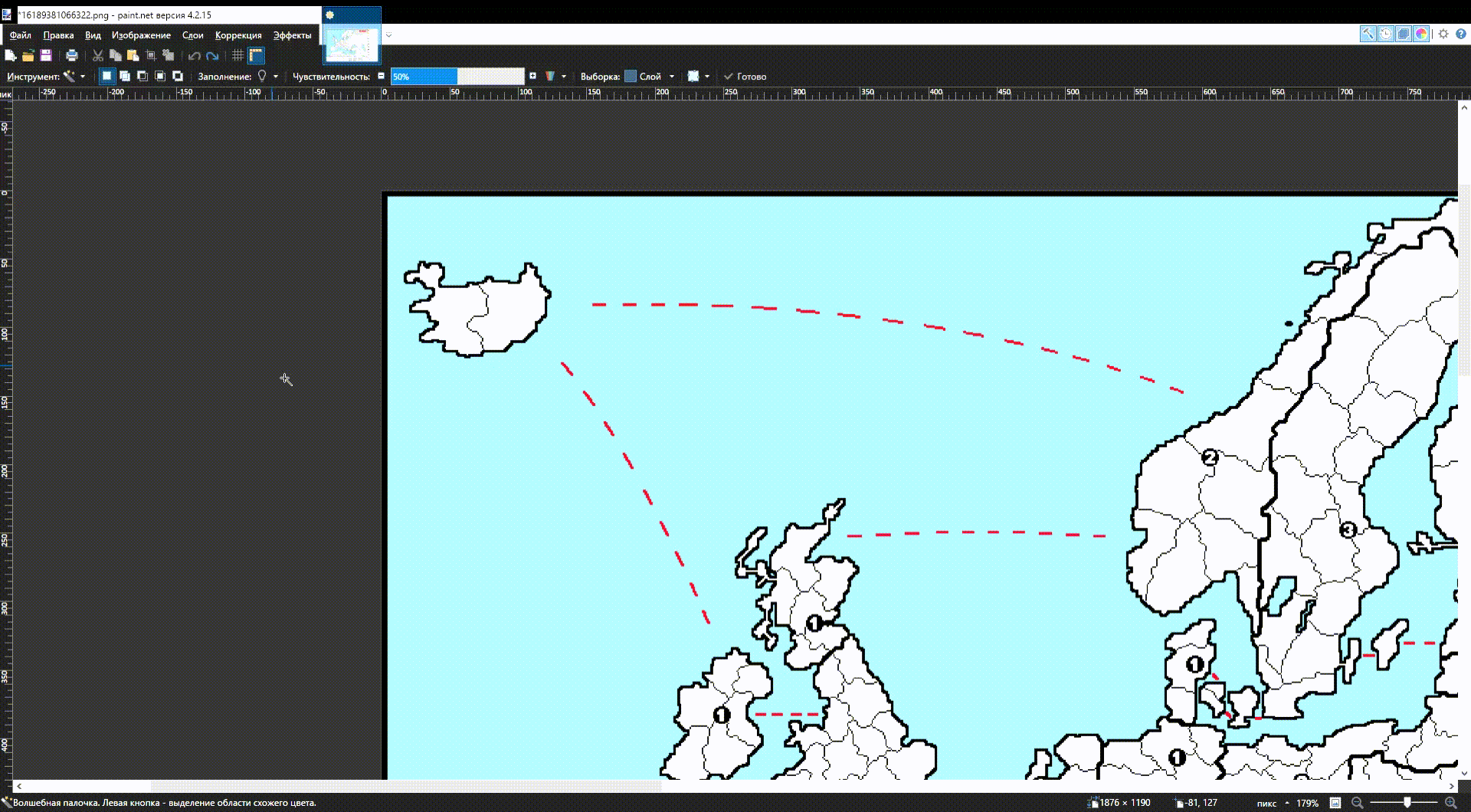Print the image with the printer icon
1471x812 pixels.
71,55
